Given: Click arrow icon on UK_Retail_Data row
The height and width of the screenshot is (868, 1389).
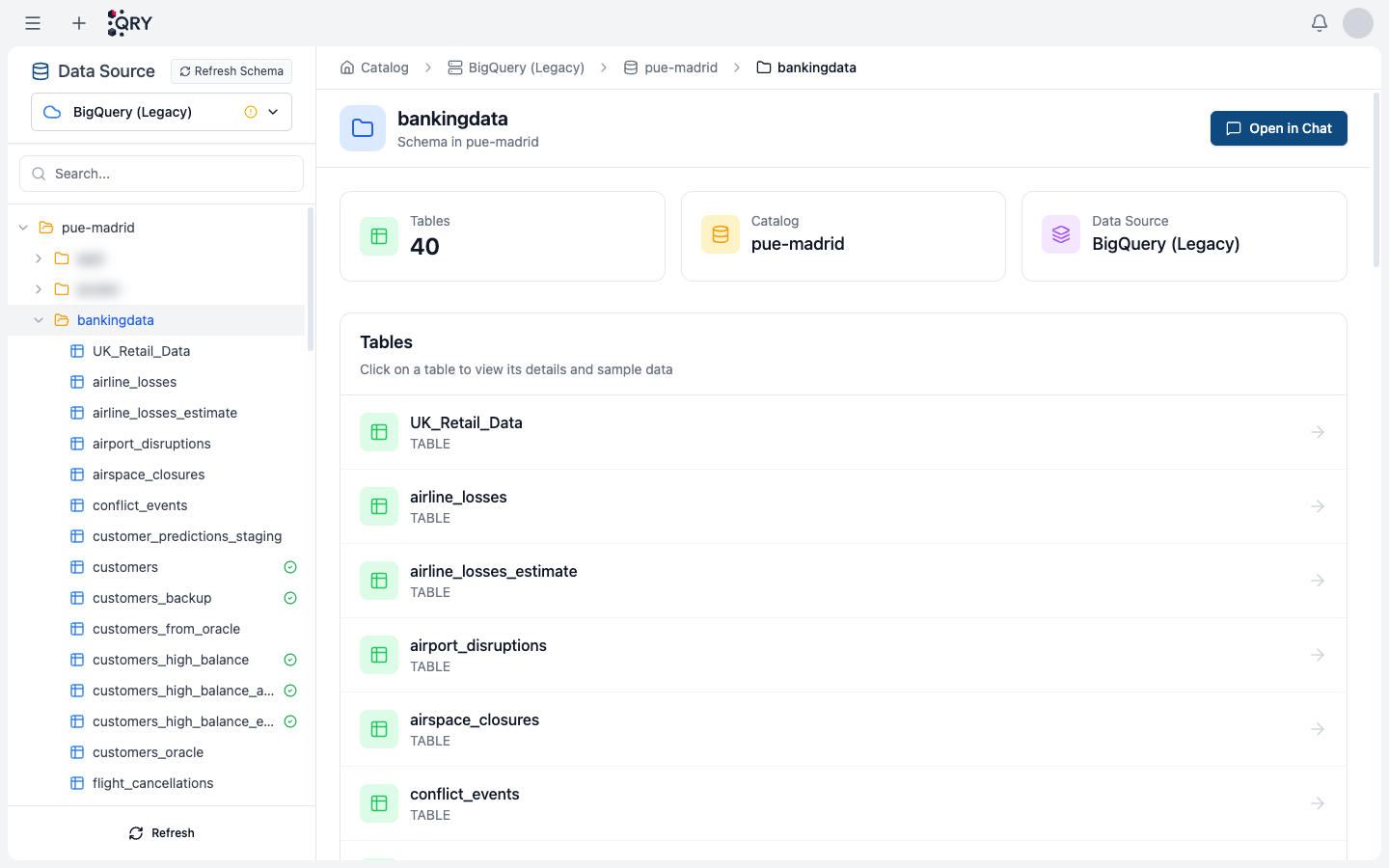Looking at the screenshot, I should pos(1318,432).
